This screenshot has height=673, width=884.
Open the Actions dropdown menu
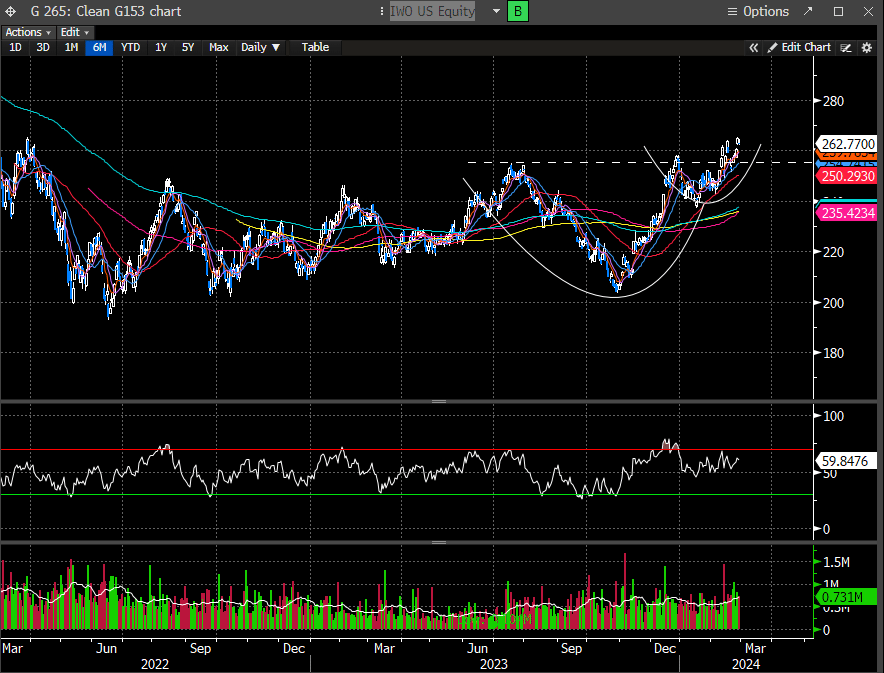point(28,32)
